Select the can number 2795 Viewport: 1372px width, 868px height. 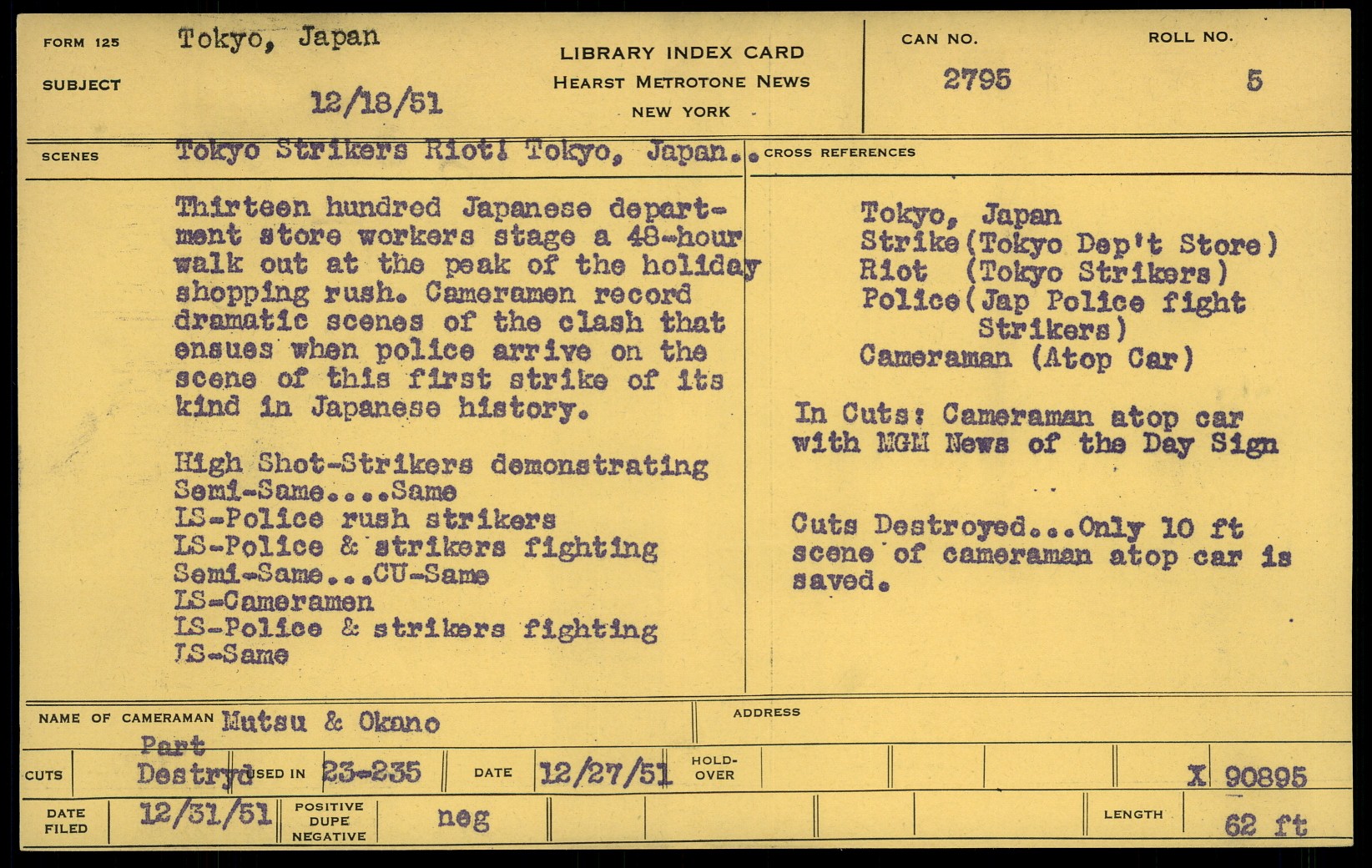pyautogui.click(x=976, y=80)
